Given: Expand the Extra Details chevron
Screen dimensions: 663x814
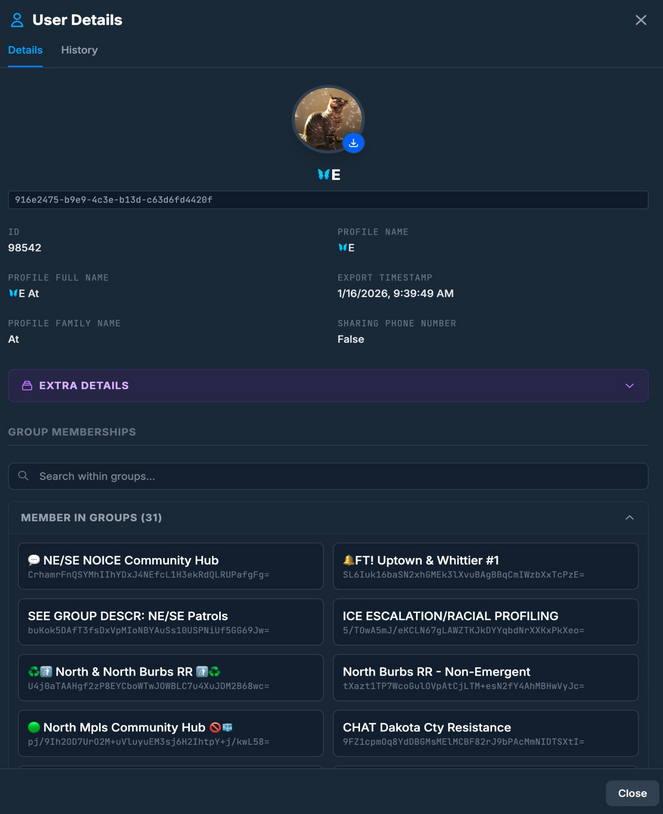Looking at the screenshot, I should pos(629,386).
